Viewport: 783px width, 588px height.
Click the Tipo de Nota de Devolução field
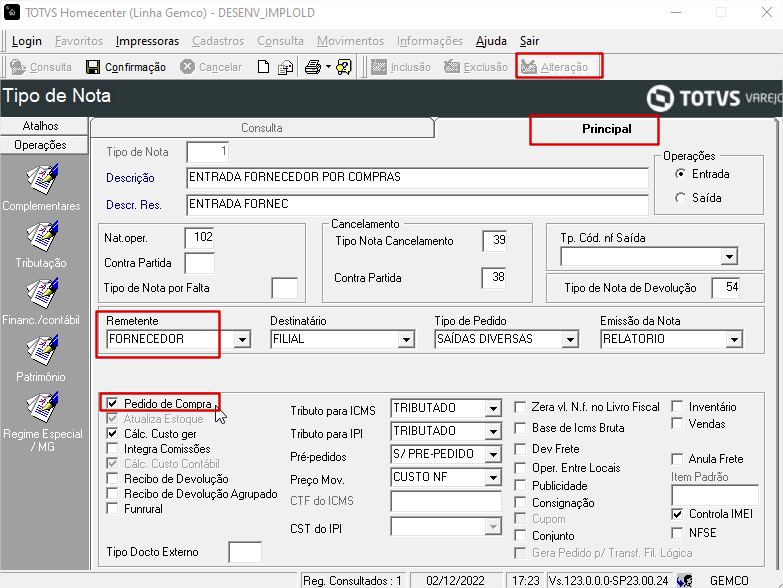tap(726, 288)
